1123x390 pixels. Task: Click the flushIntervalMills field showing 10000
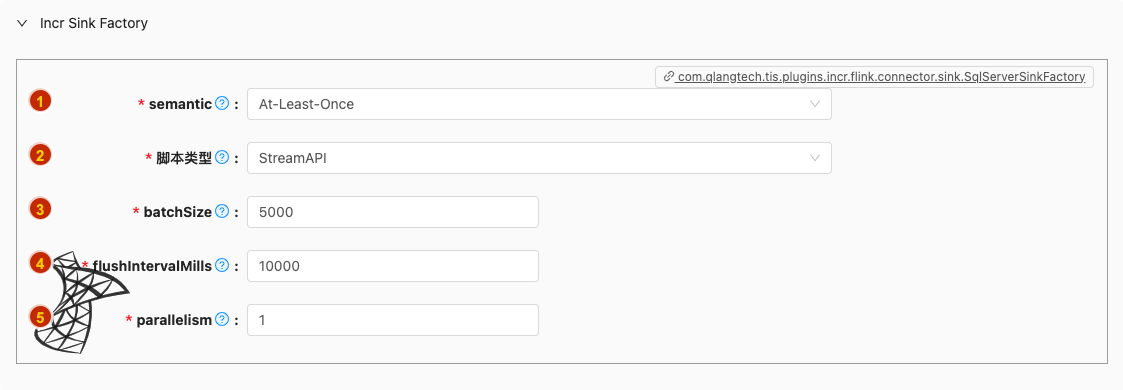click(392, 265)
